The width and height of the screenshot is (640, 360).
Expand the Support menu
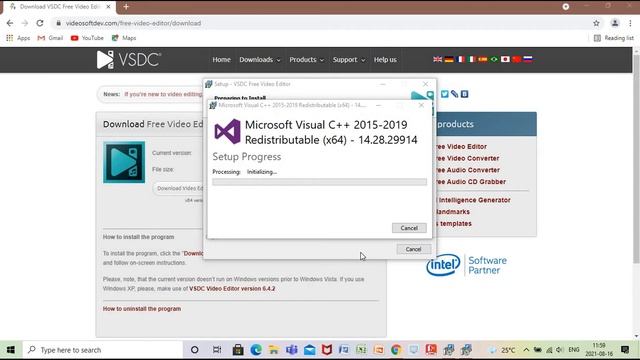tap(349, 60)
